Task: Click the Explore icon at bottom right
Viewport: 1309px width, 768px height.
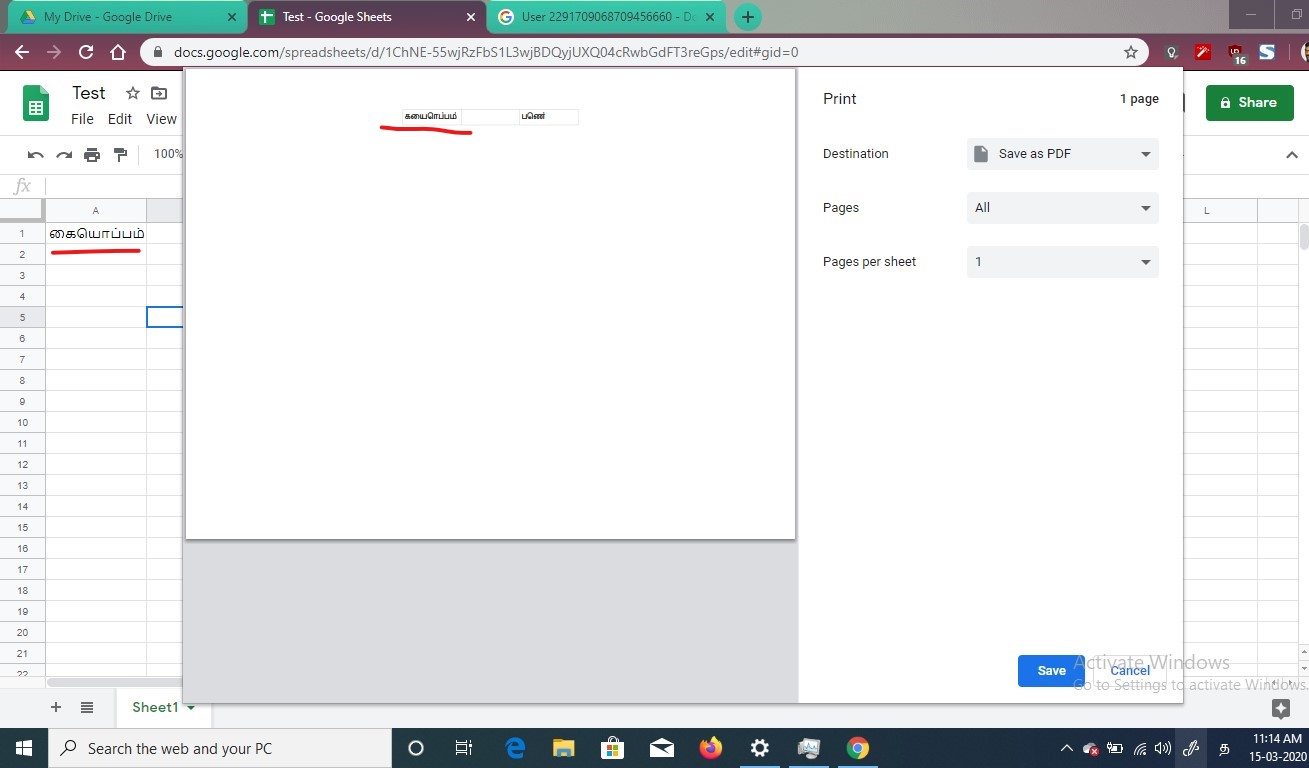Action: point(1281,708)
